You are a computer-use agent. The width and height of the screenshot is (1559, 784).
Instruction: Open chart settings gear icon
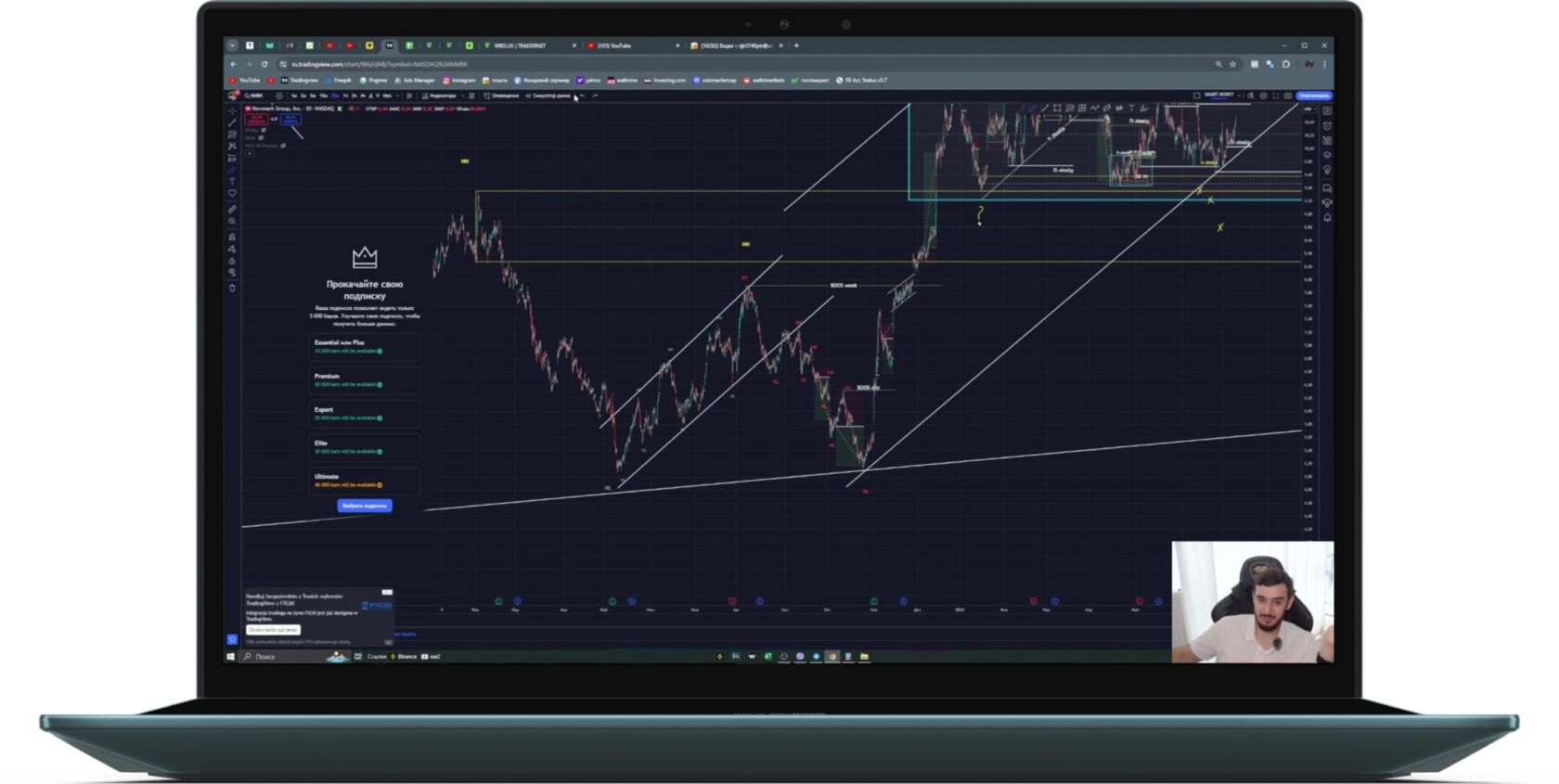point(1263,96)
